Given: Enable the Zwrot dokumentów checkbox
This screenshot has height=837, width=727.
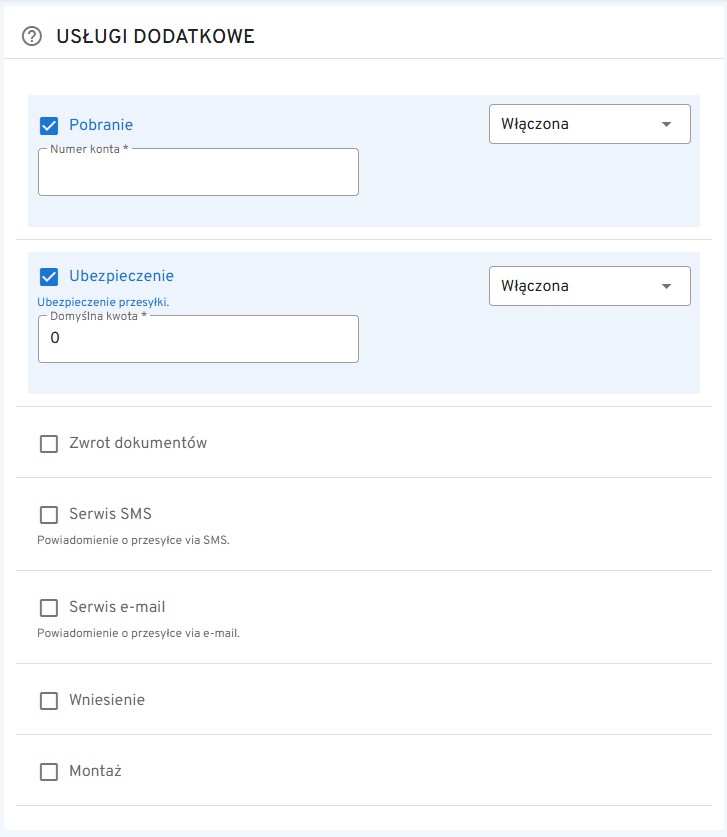Looking at the screenshot, I should tap(49, 443).
